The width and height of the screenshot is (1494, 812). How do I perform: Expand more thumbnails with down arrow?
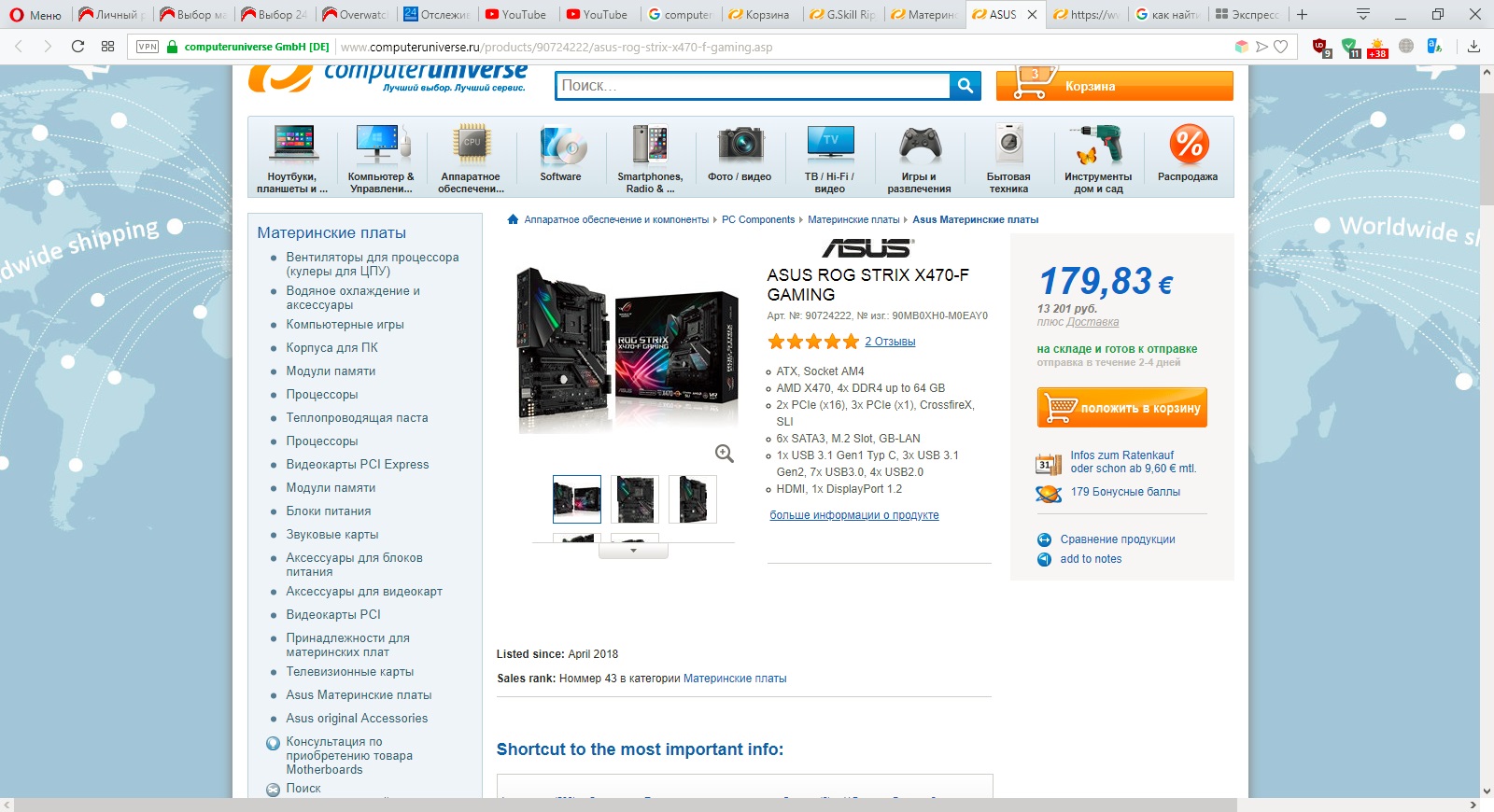click(x=633, y=551)
